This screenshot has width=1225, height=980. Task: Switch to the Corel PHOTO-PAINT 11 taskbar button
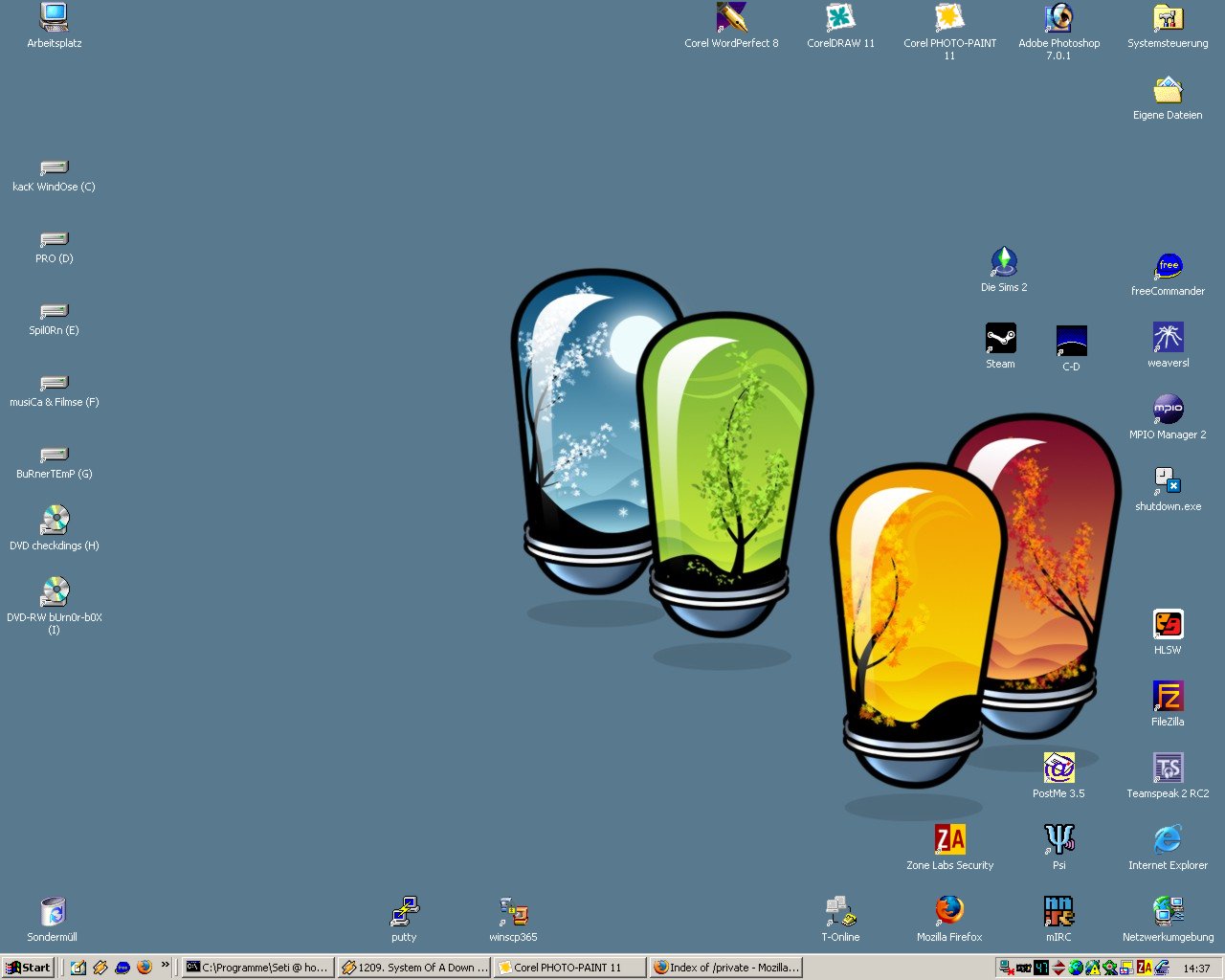(568, 968)
